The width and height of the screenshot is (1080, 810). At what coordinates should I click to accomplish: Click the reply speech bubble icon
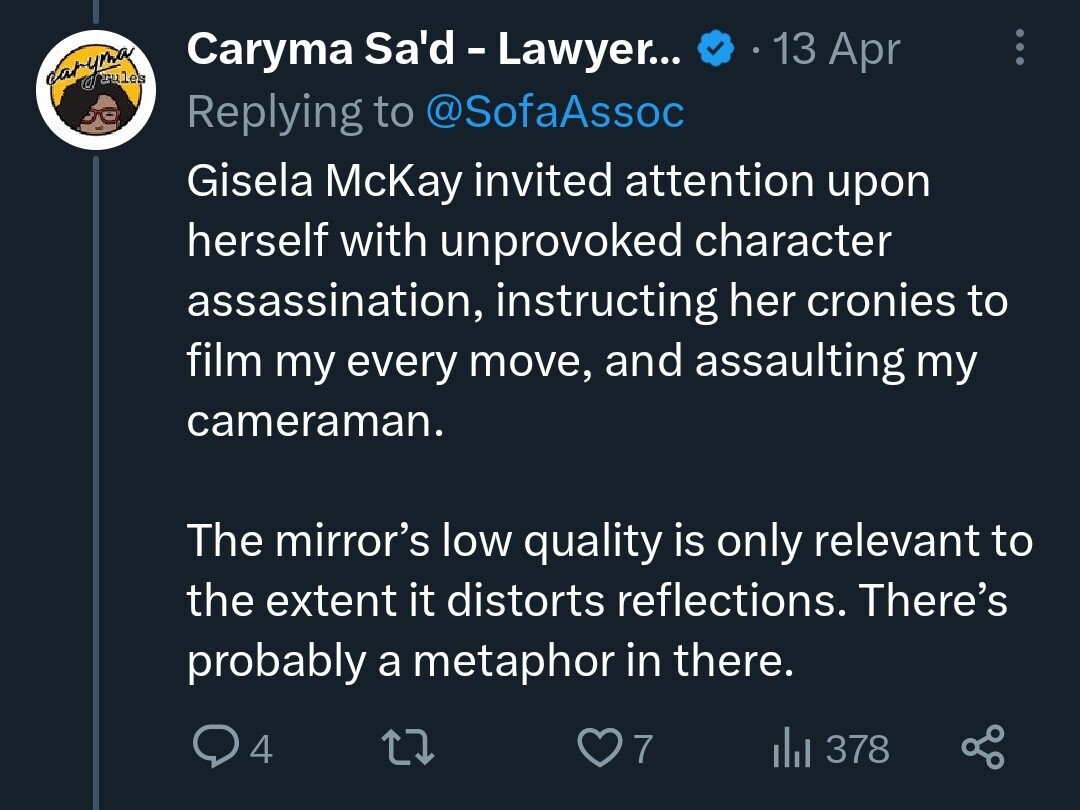point(212,748)
